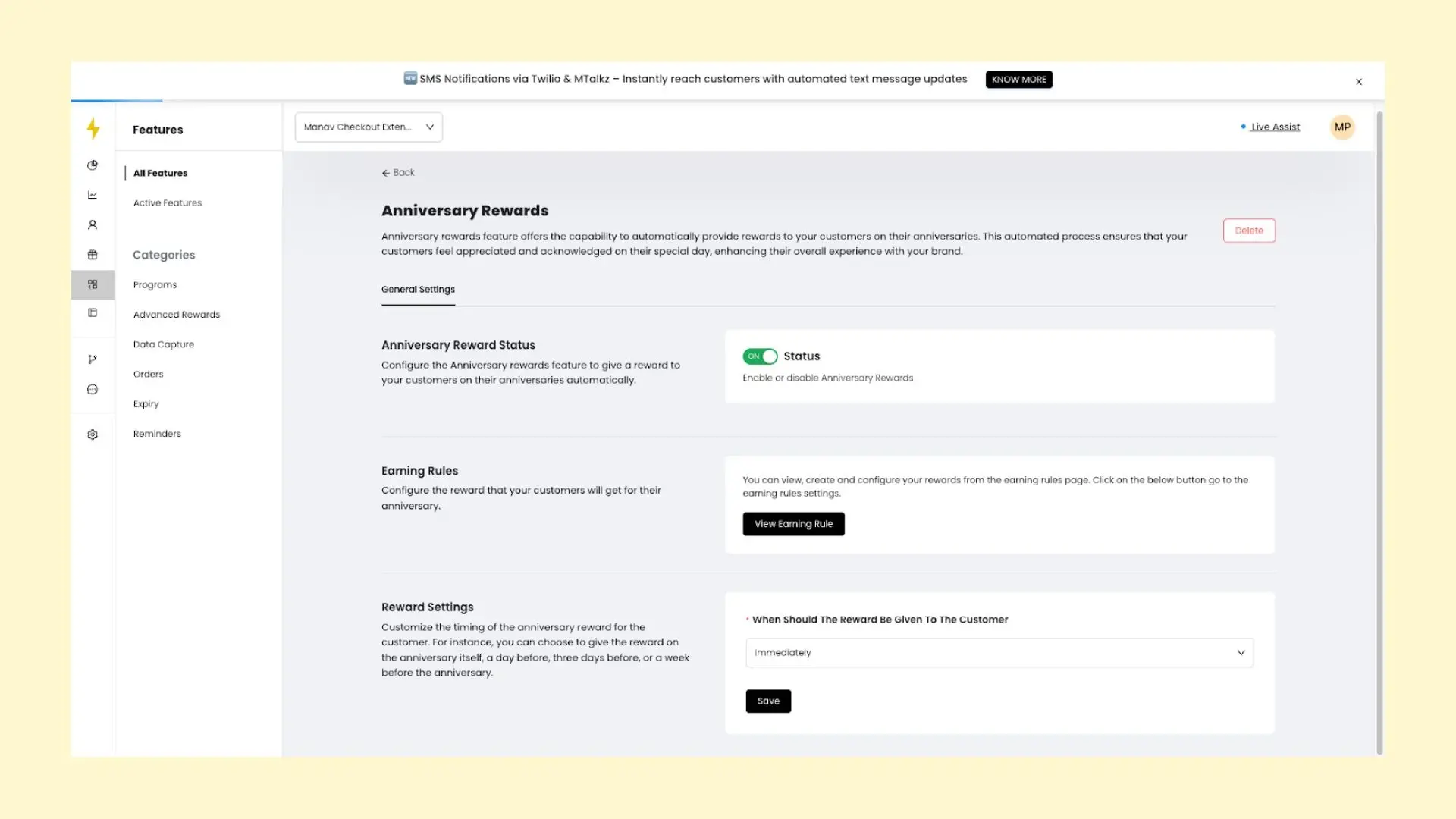
Task: Open the pie chart dashboard icon
Action: [93, 165]
